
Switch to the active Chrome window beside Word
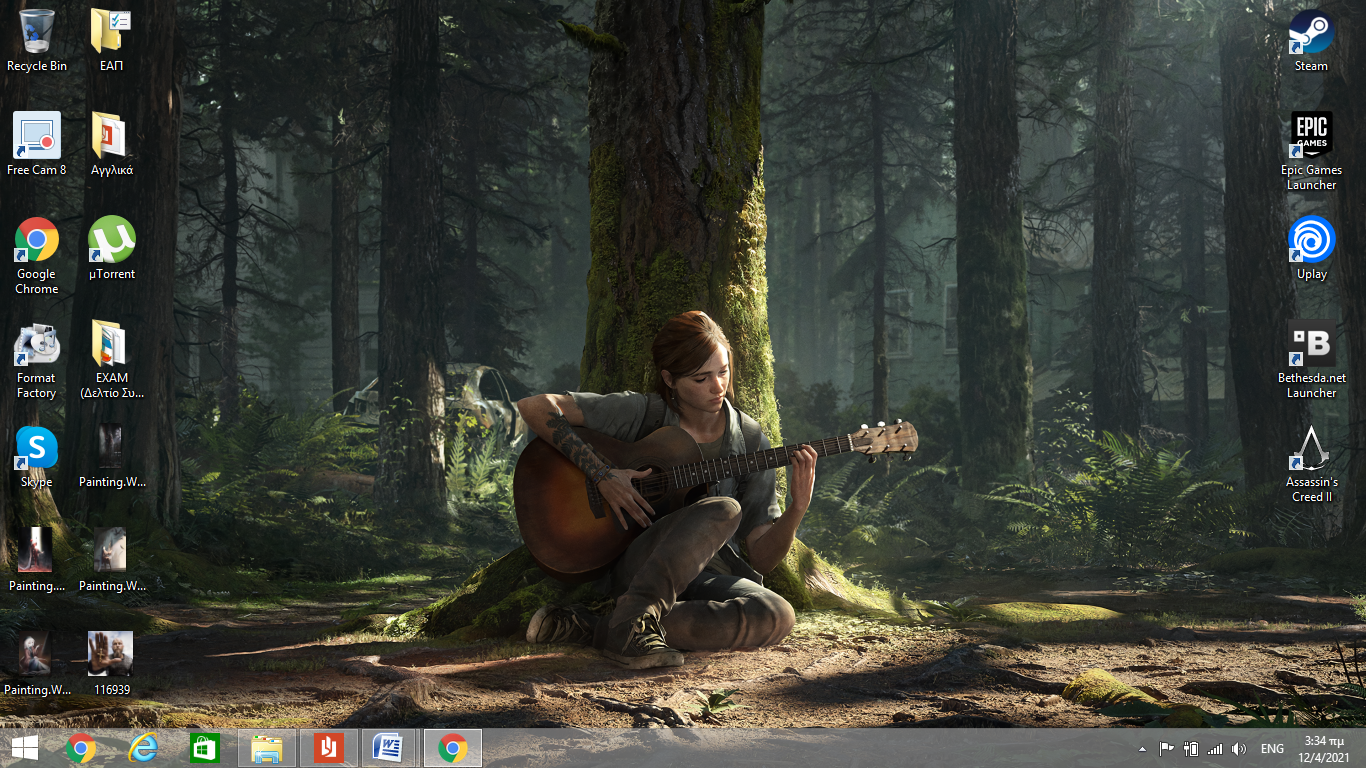click(x=453, y=748)
